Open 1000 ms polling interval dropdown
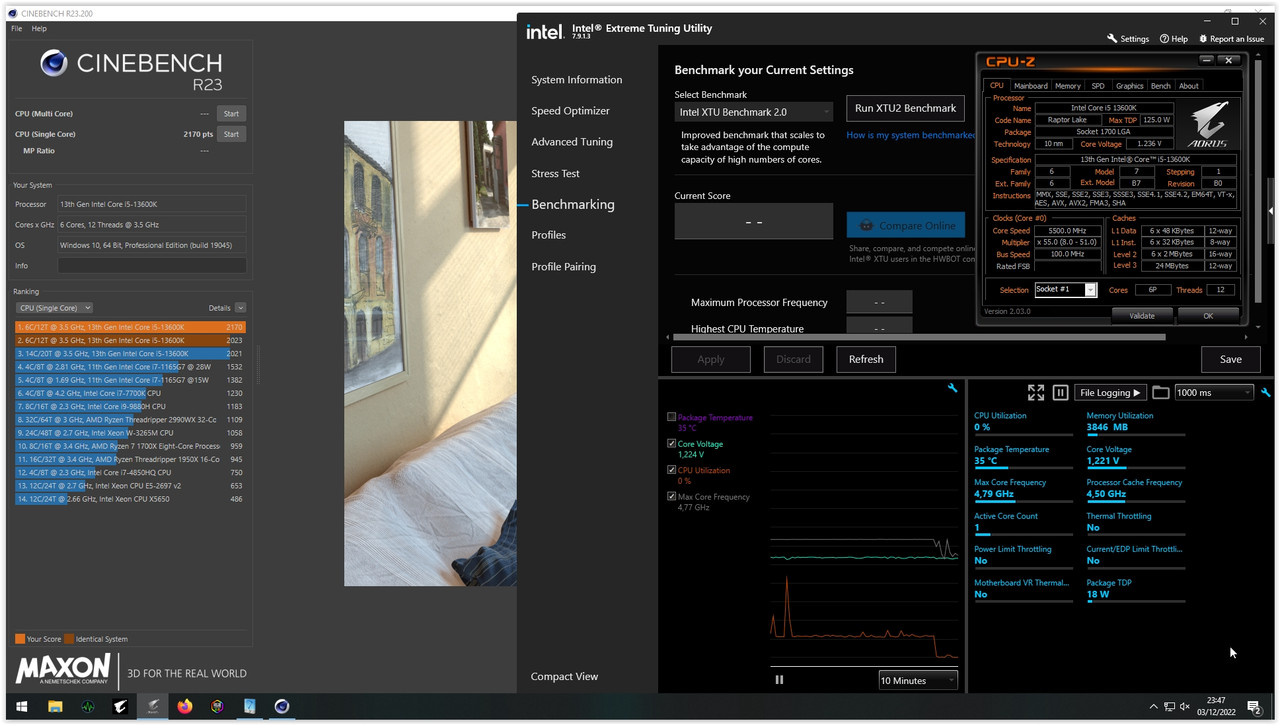The width and height of the screenshot is (1280, 725). pos(1213,393)
